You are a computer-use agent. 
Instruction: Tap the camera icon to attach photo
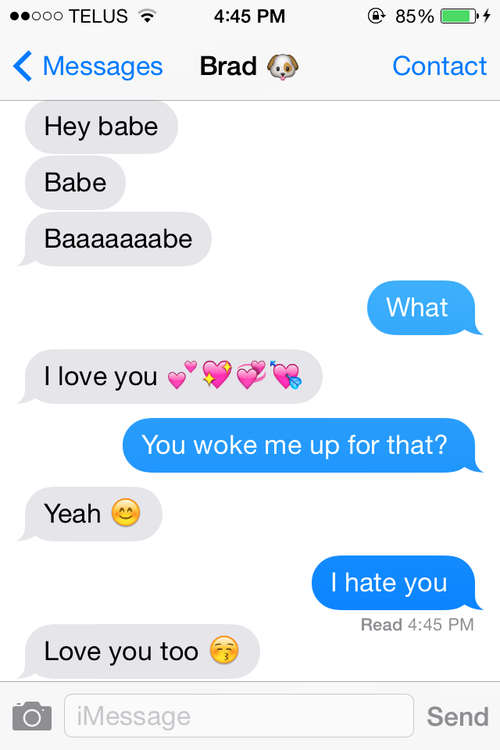tap(32, 716)
